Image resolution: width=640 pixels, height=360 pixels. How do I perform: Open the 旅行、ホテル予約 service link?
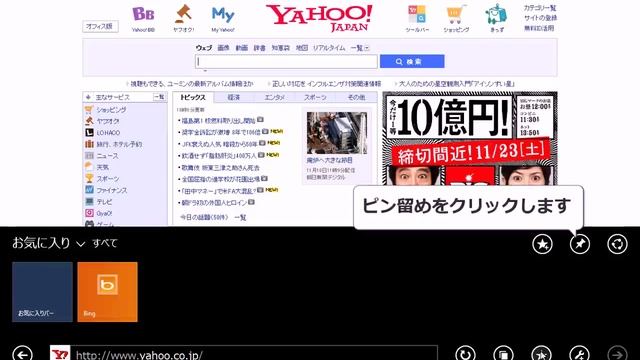tap(119, 144)
